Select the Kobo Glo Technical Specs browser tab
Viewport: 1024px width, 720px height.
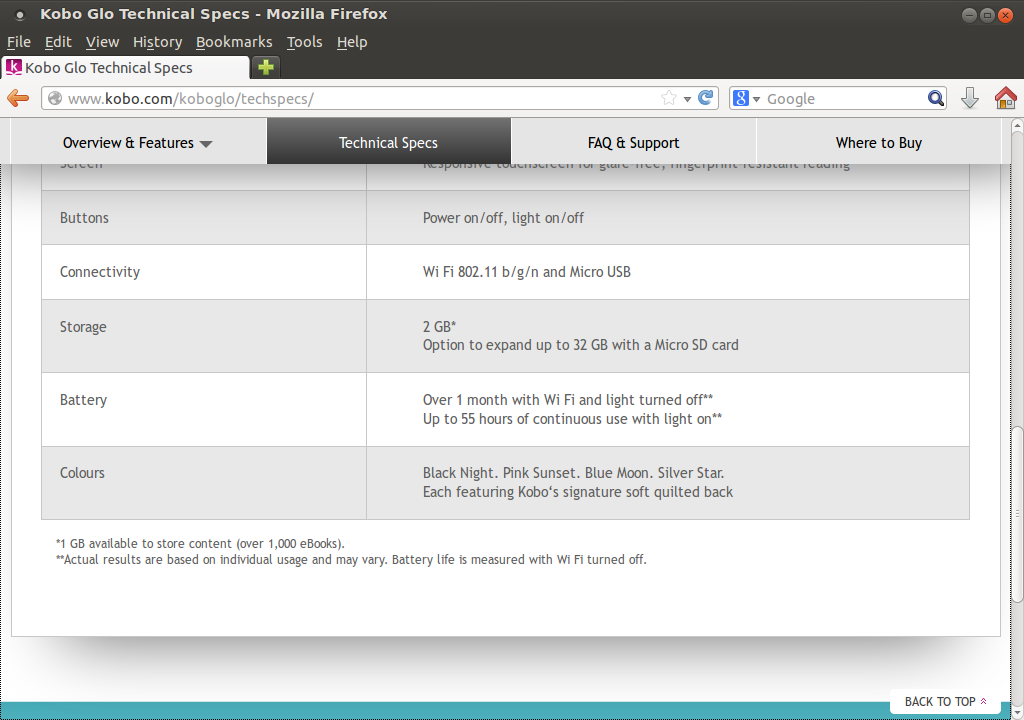(125, 67)
